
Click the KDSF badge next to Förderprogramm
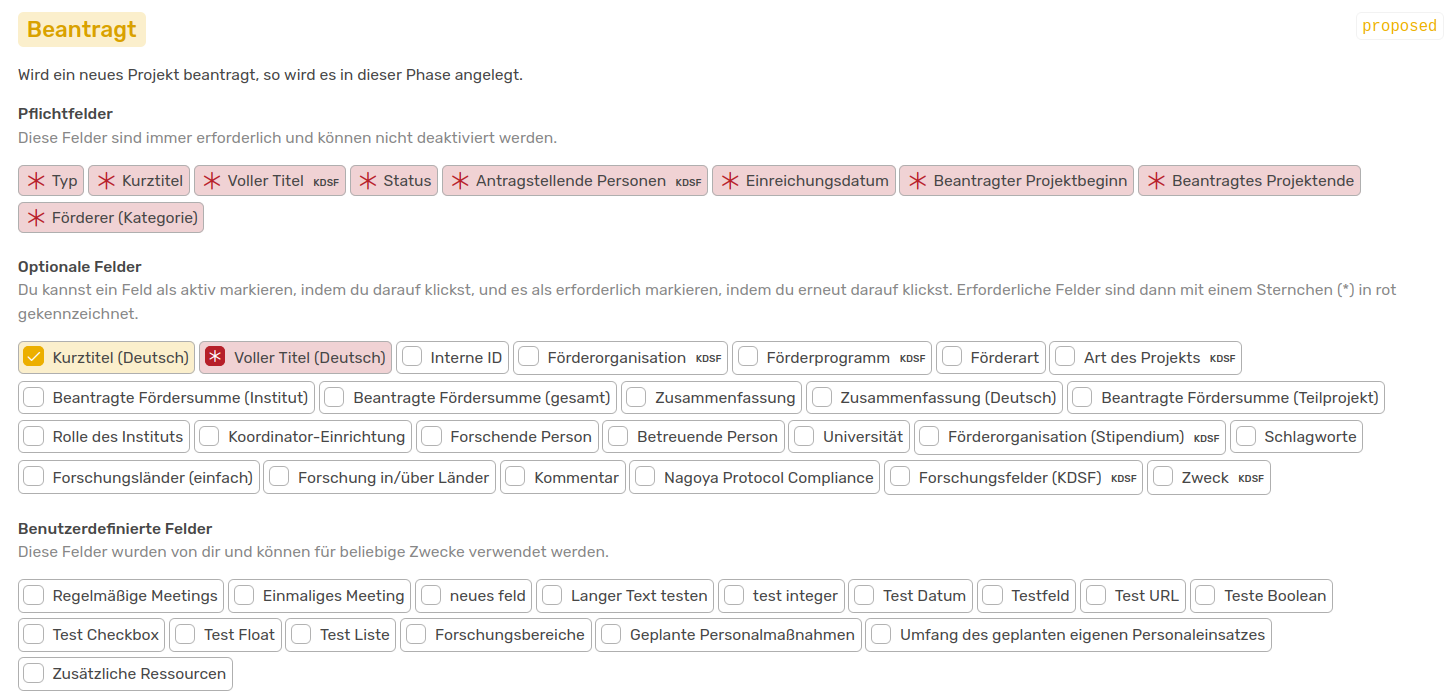click(915, 358)
